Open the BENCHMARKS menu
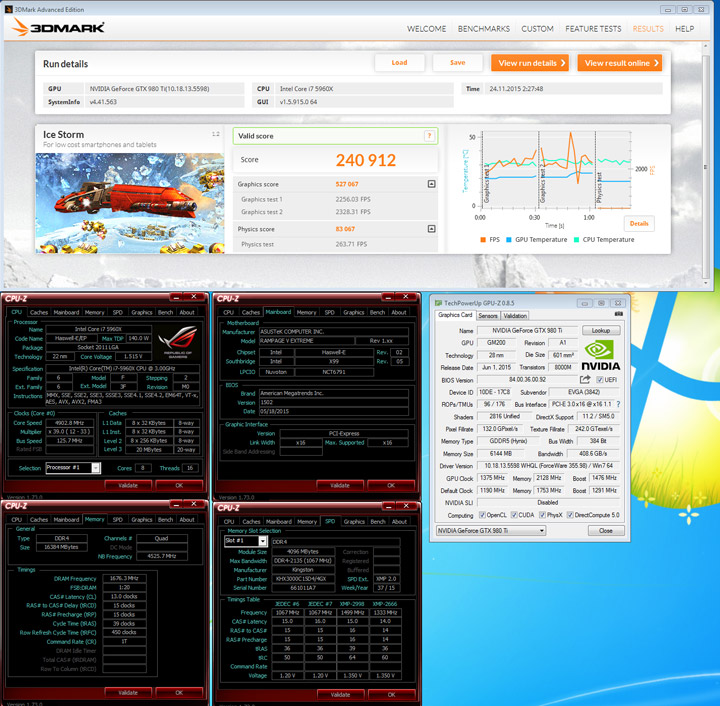Screen dimensions: 720x706 point(484,29)
